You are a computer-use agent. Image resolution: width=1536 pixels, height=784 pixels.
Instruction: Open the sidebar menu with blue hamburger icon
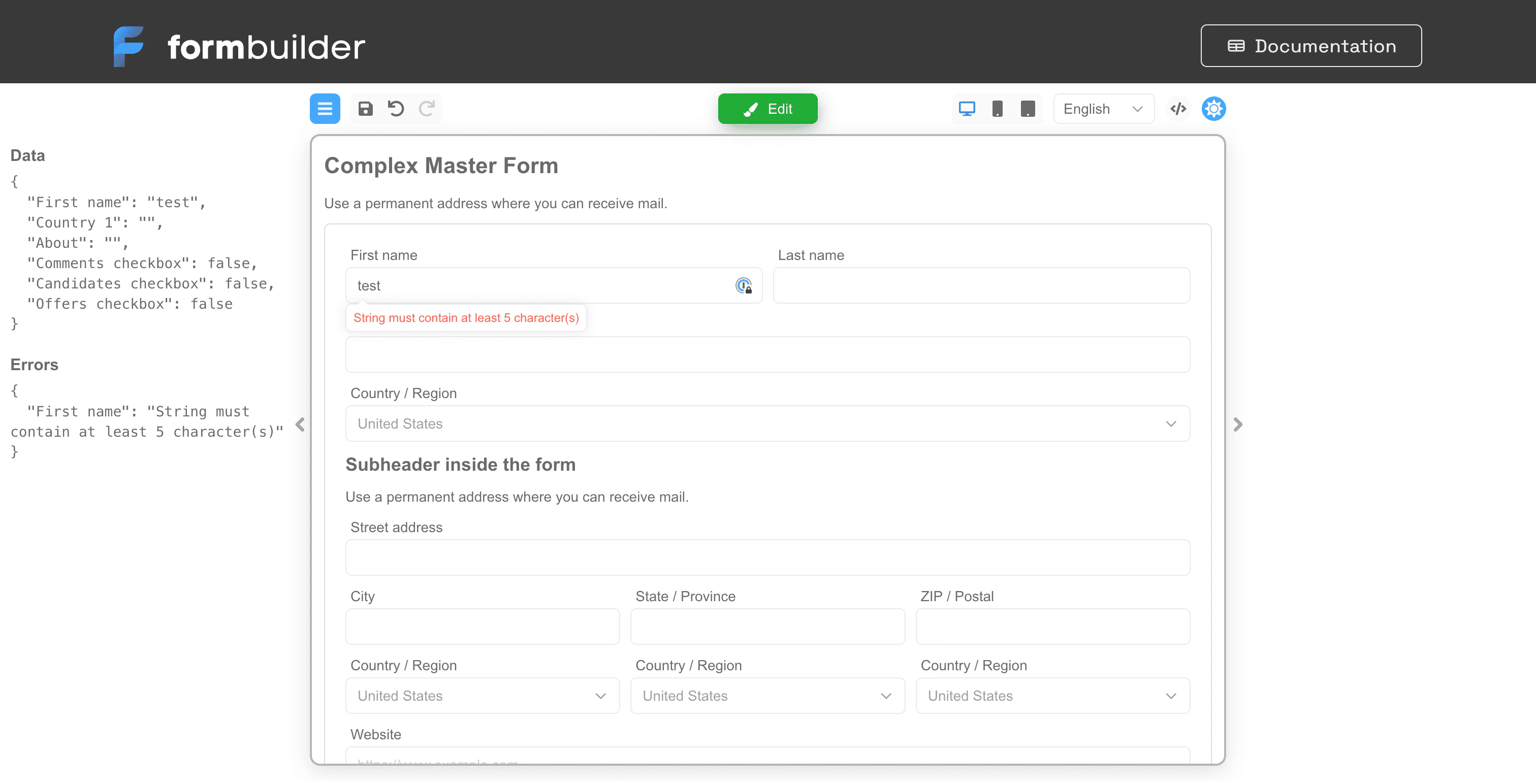(x=325, y=109)
